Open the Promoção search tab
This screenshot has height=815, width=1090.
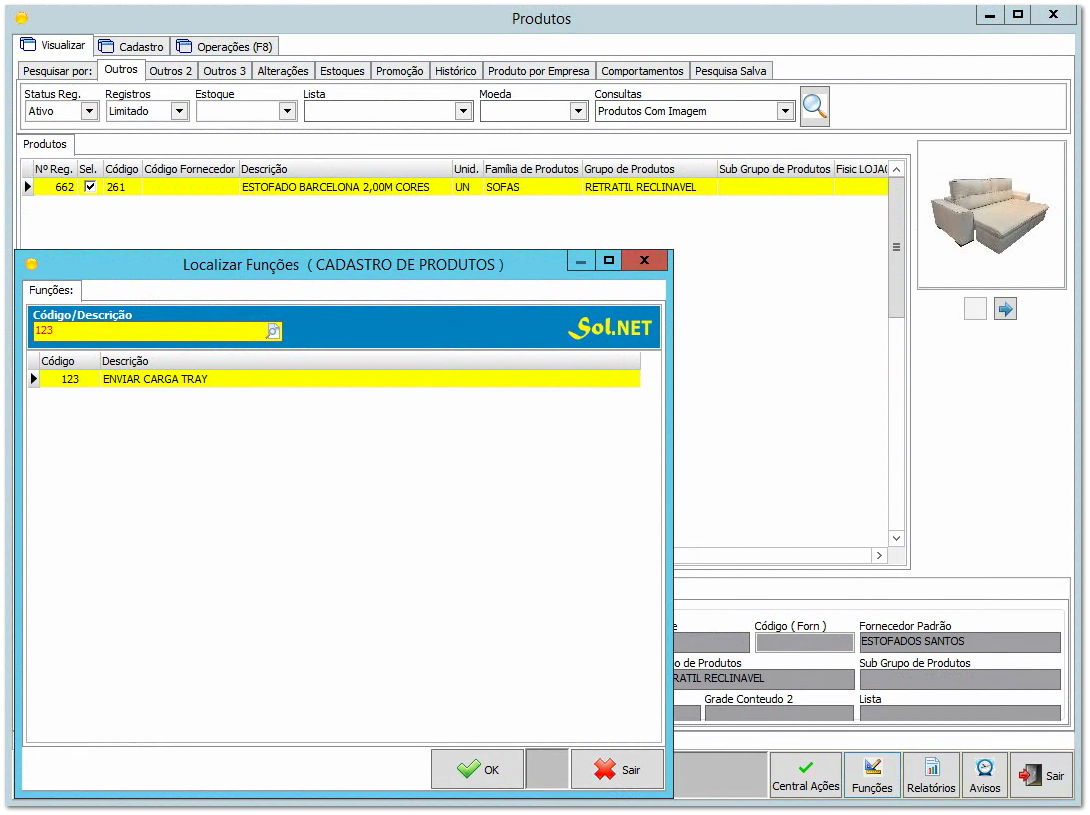pyautogui.click(x=398, y=71)
